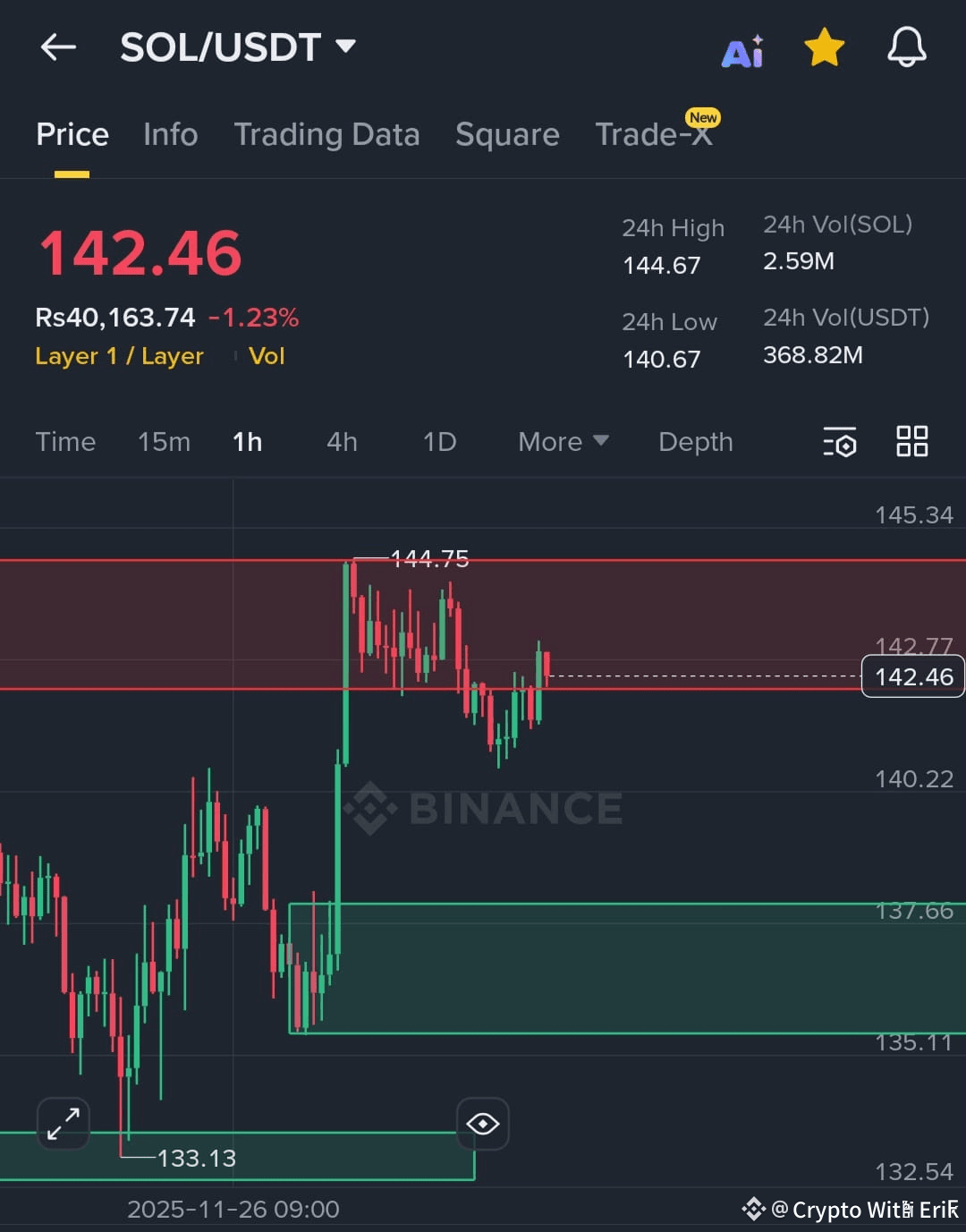
Task: Select the 15m timeframe
Action: (164, 442)
